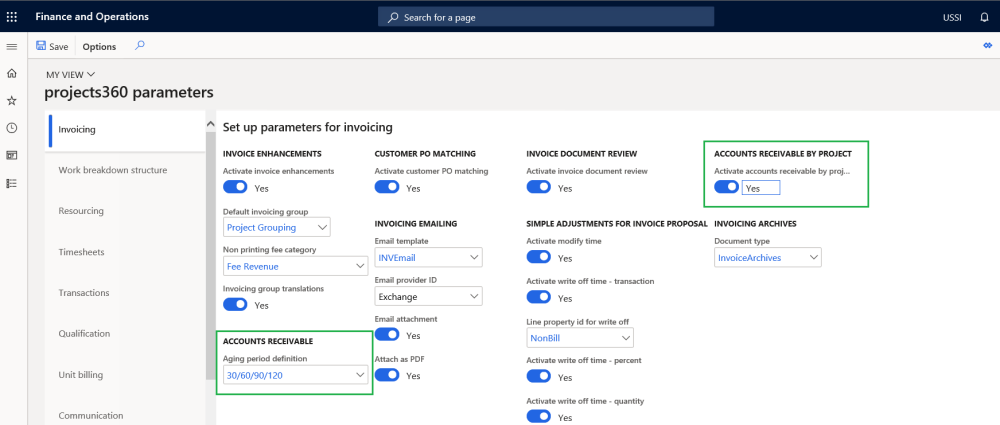This screenshot has width=1000, height=425.
Task: Click the search icon in the action bar
Action: 140,45
